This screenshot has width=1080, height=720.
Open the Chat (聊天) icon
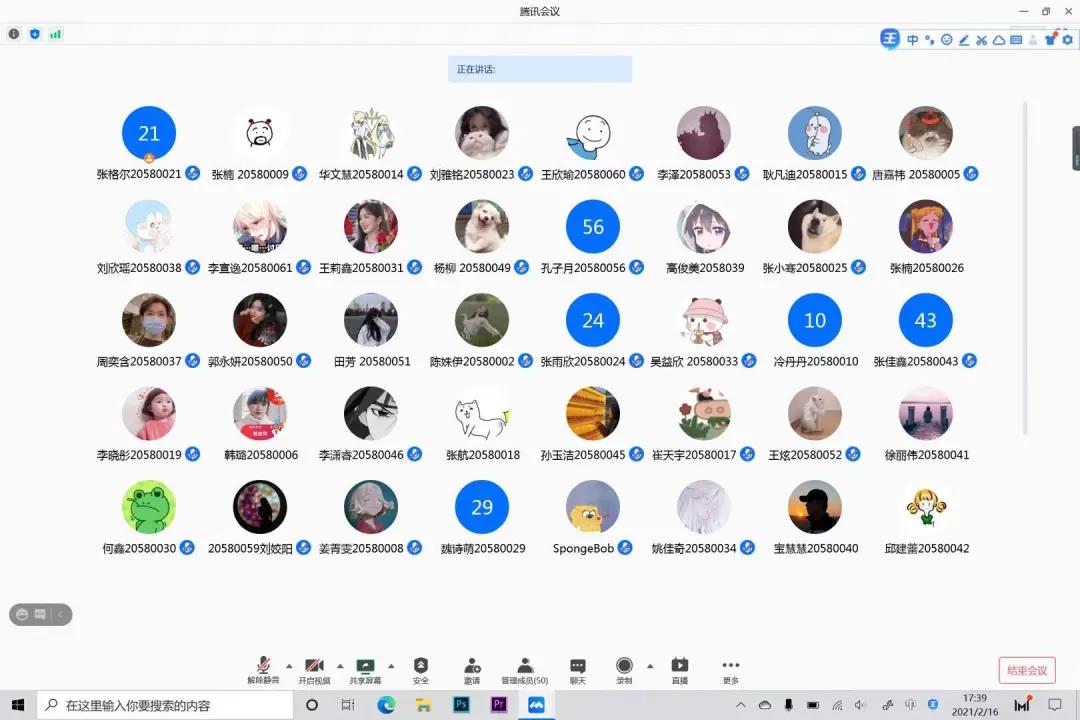577,667
